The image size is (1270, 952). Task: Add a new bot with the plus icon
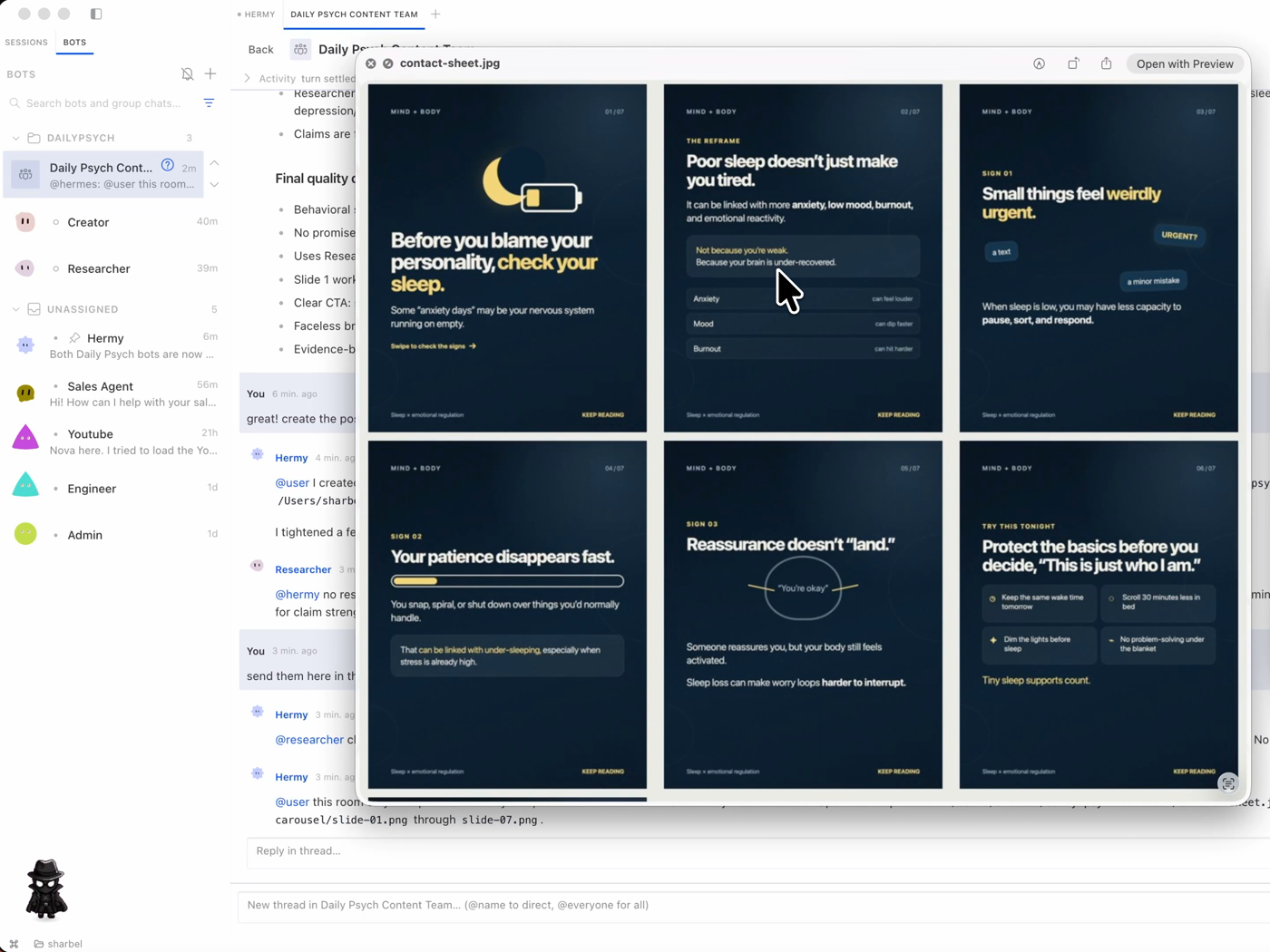[x=210, y=74]
